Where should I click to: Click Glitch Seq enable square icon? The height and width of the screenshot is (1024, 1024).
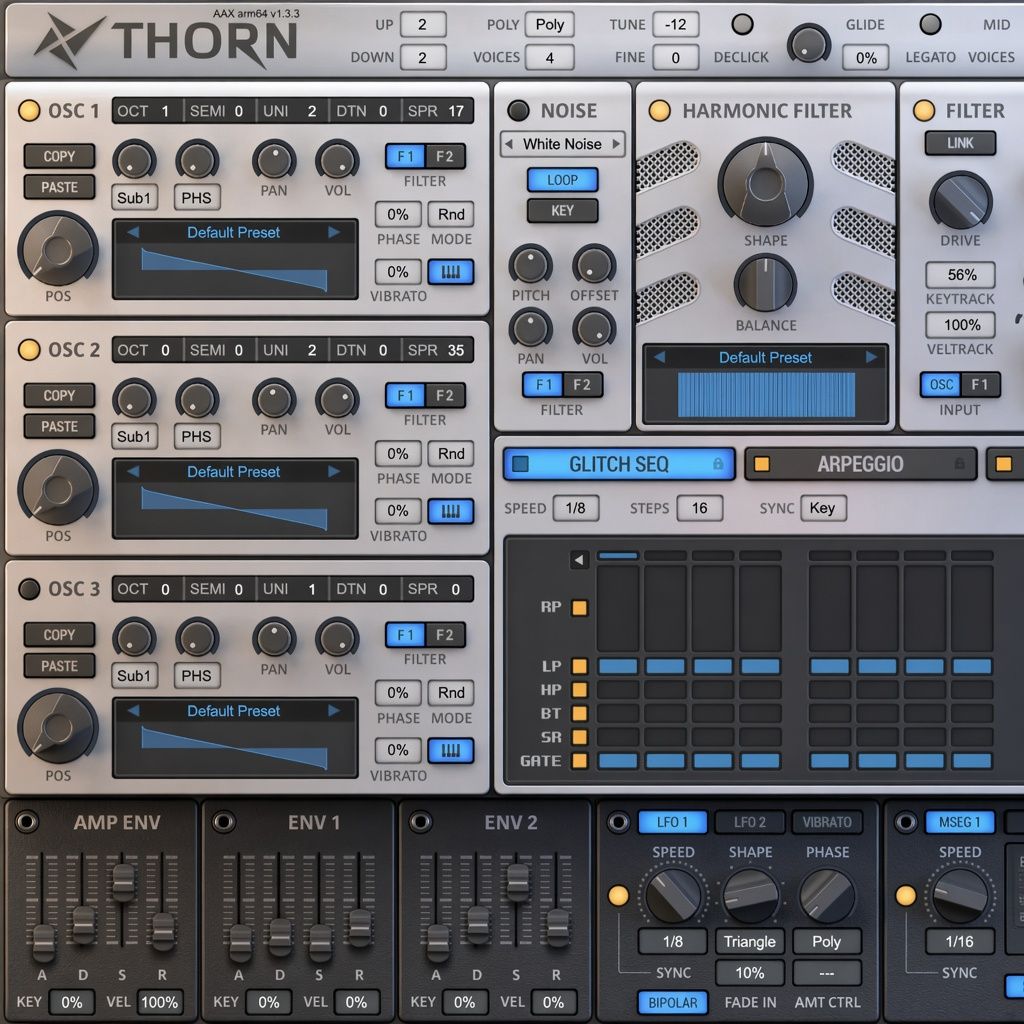point(520,464)
